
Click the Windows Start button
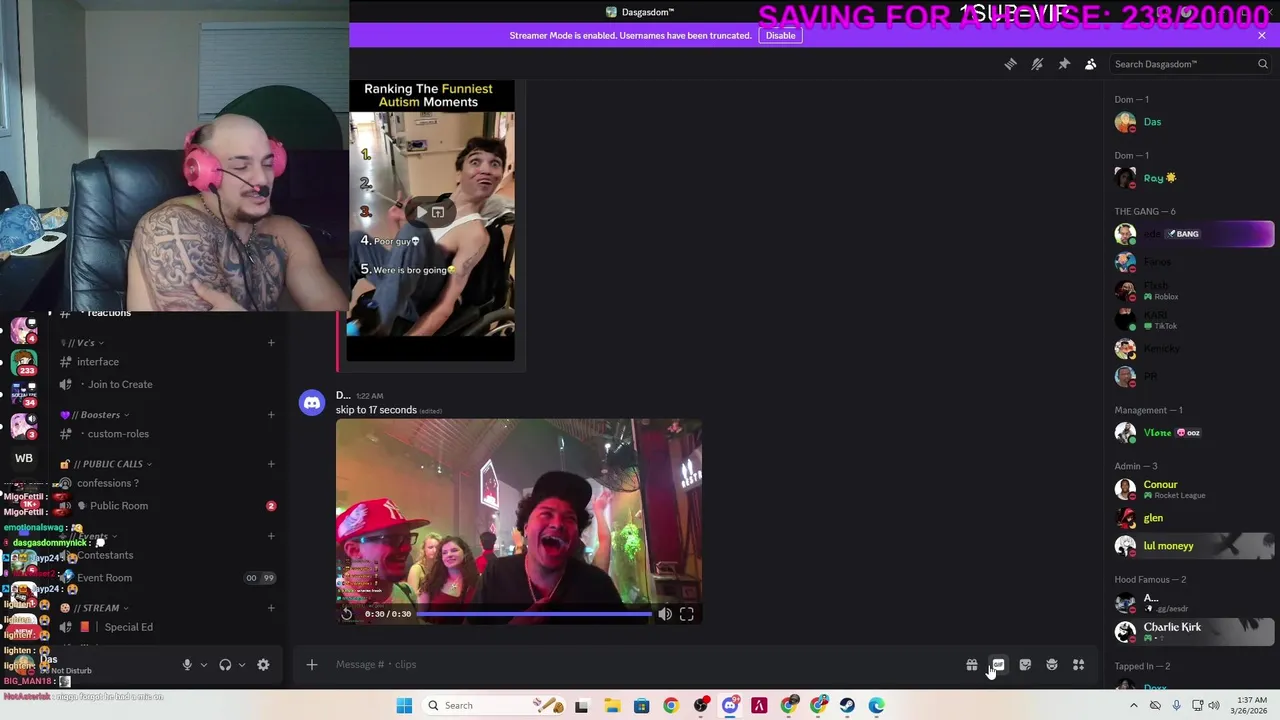click(x=404, y=706)
